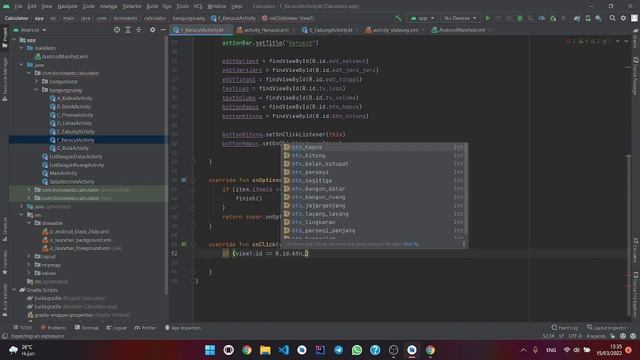640x360 pixels.
Task: Click the Windows Start button
Action: tap(210, 350)
